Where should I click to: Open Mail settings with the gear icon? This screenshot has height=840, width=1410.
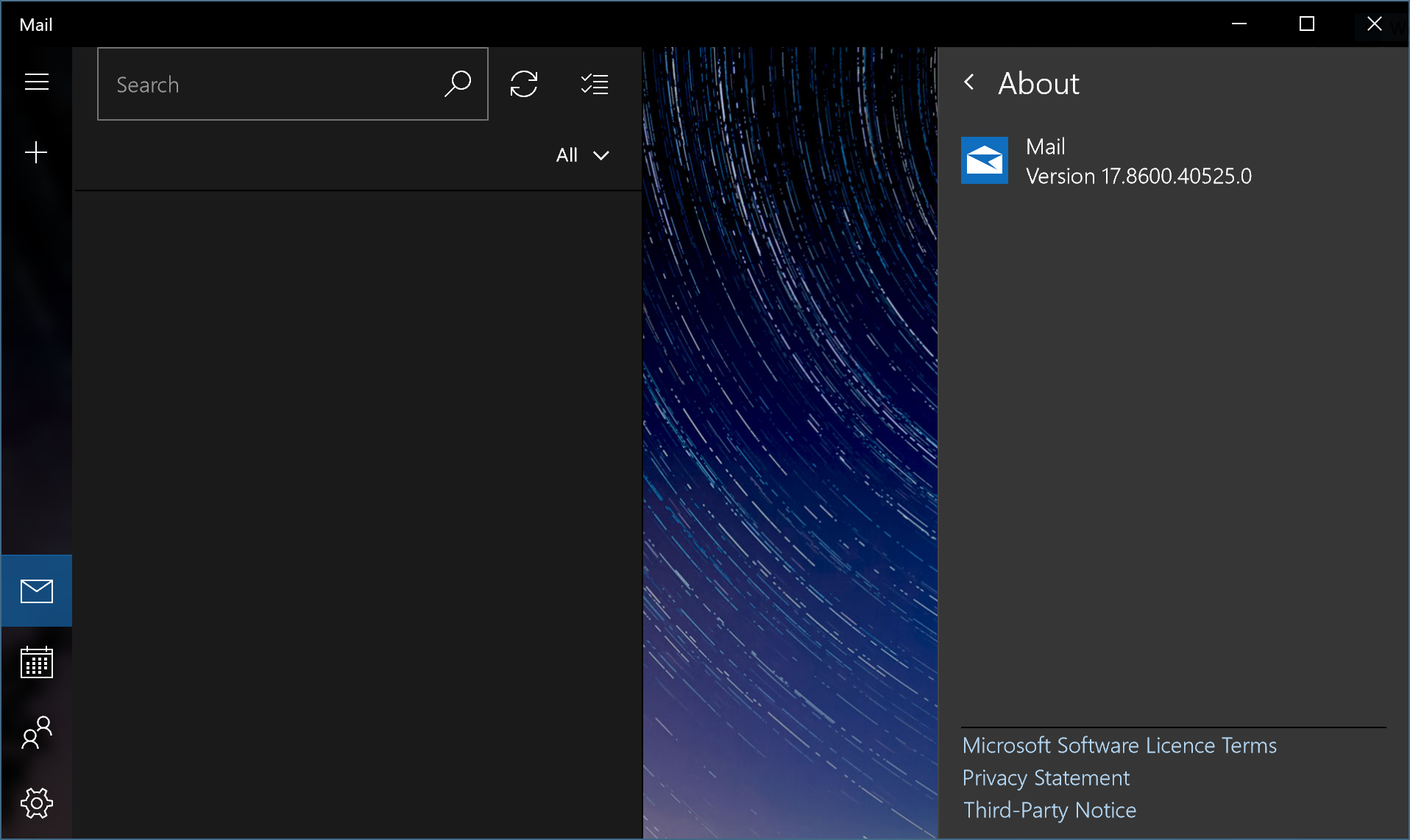(x=36, y=803)
